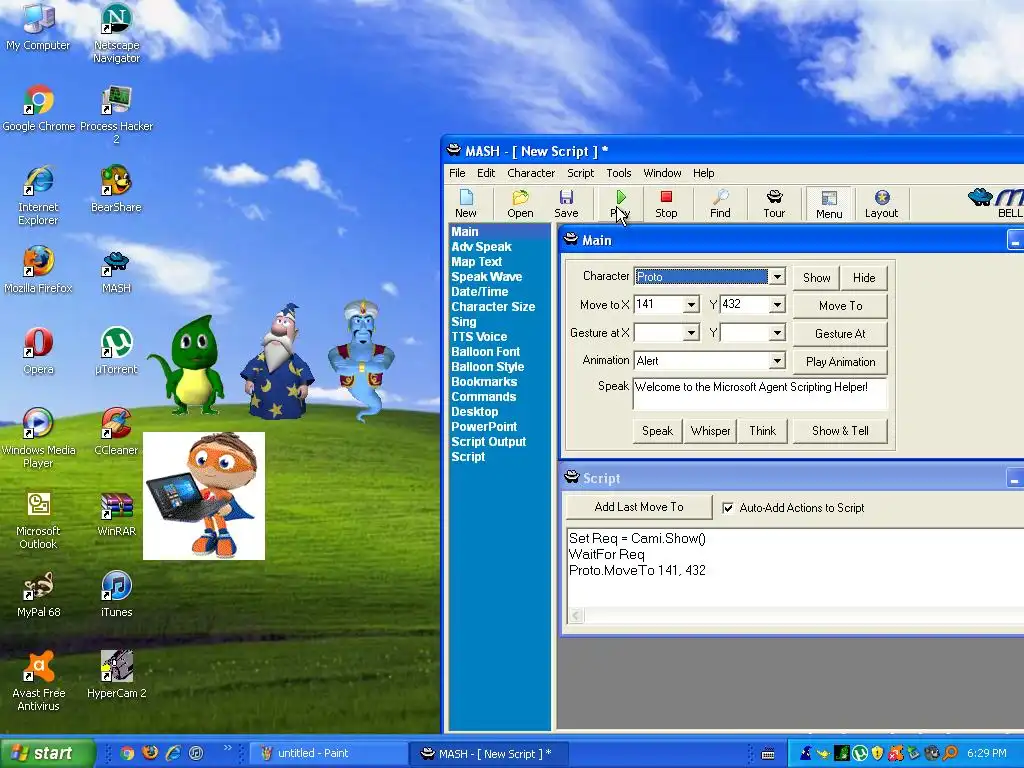Select Google Chrome desktop icon
Screen dimensions: 1024x768
click(x=39, y=108)
